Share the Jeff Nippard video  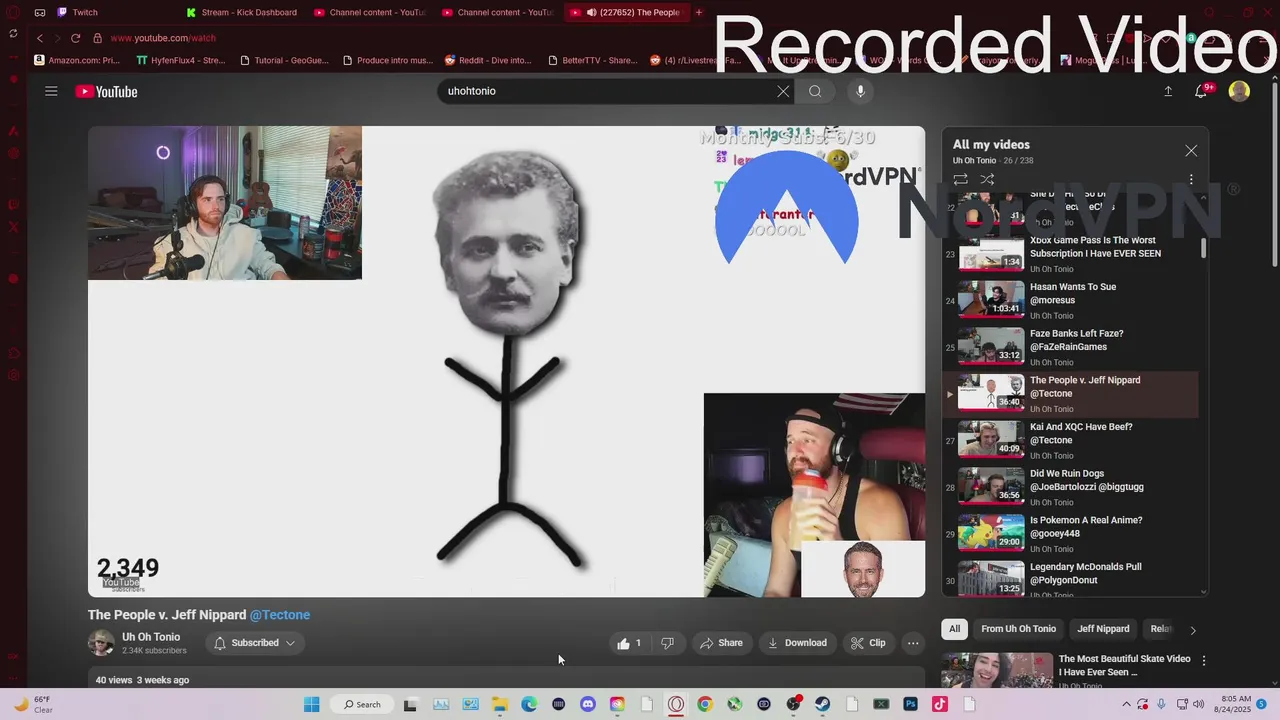click(721, 643)
